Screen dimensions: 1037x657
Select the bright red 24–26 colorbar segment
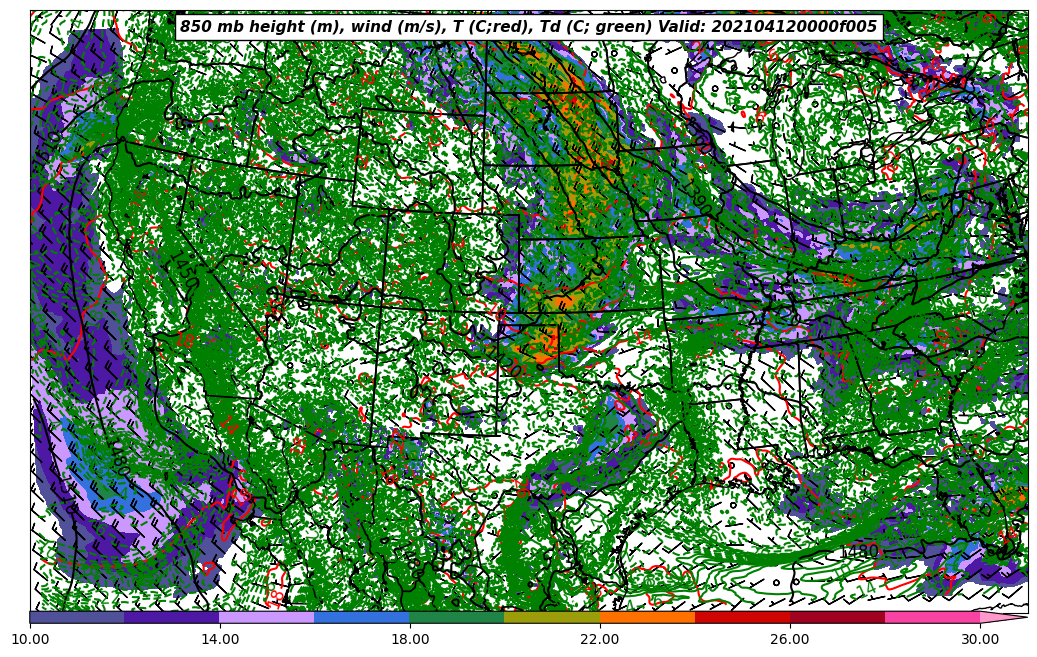742,617
